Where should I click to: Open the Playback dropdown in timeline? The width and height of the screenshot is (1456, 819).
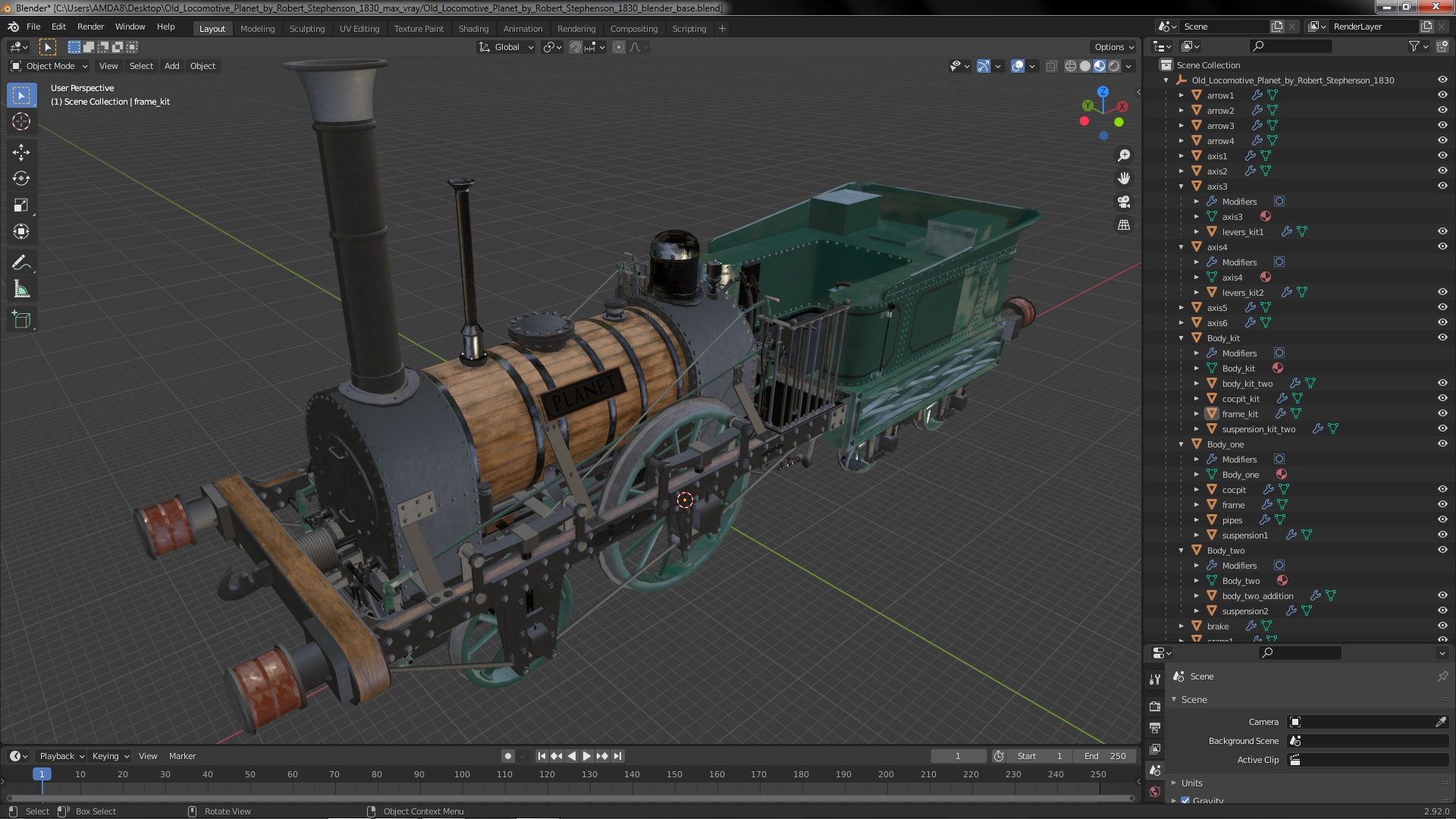[61, 756]
